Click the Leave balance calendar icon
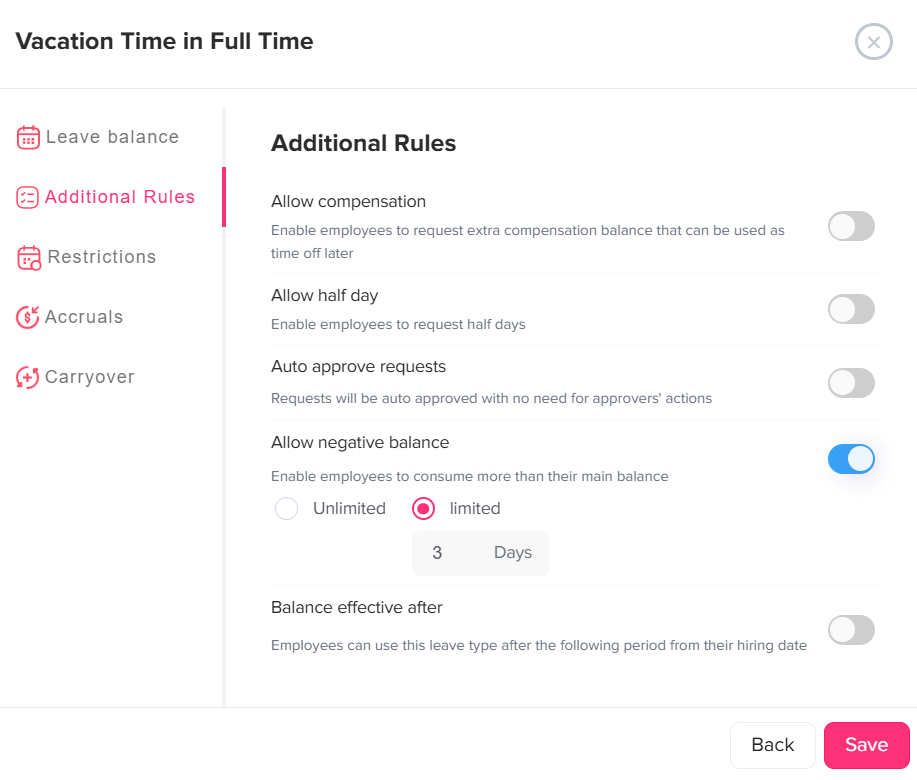This screenshot has width=917, height=780. click(x=28, y=138)
